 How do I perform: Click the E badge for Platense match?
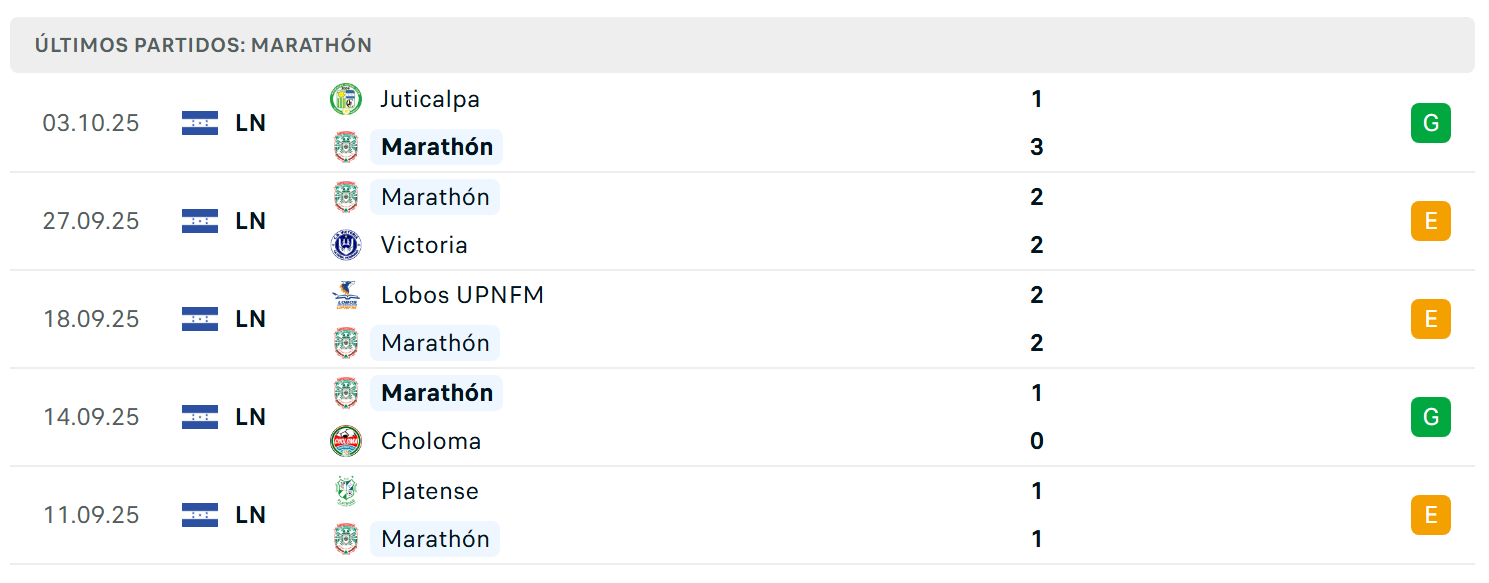(1431, 515)
